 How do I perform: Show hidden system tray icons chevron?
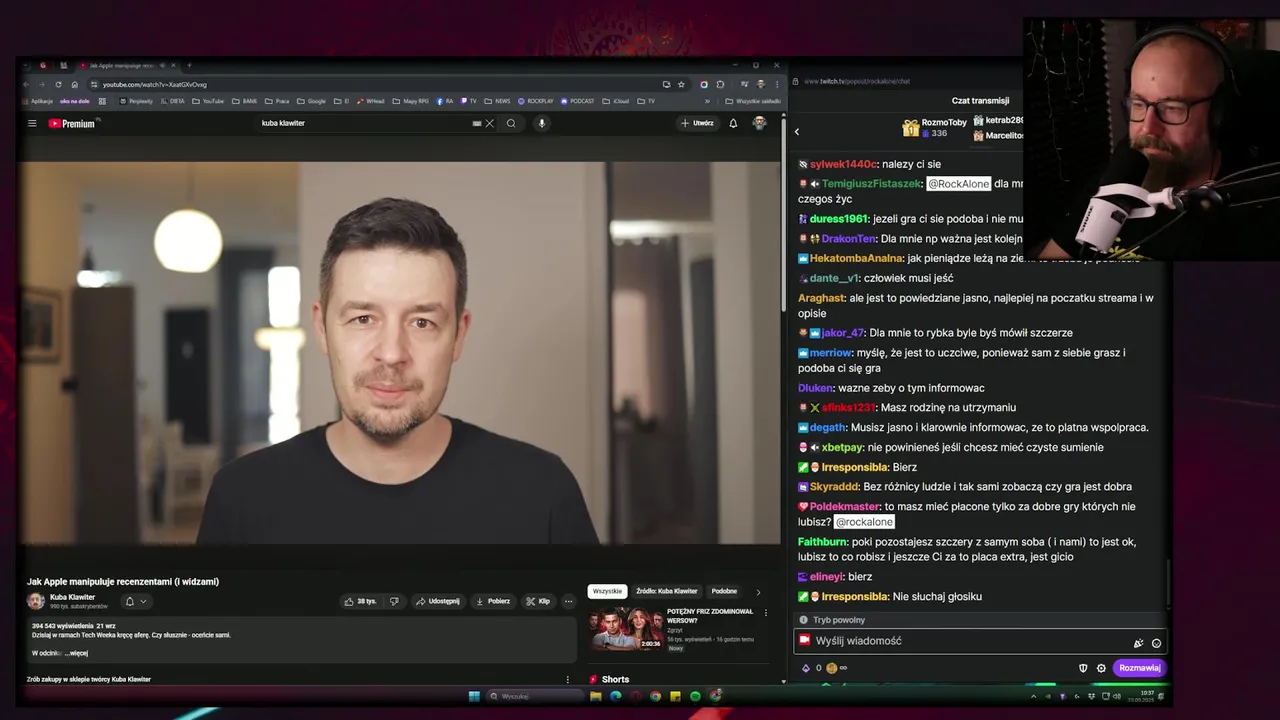[x=1033, y=696]
